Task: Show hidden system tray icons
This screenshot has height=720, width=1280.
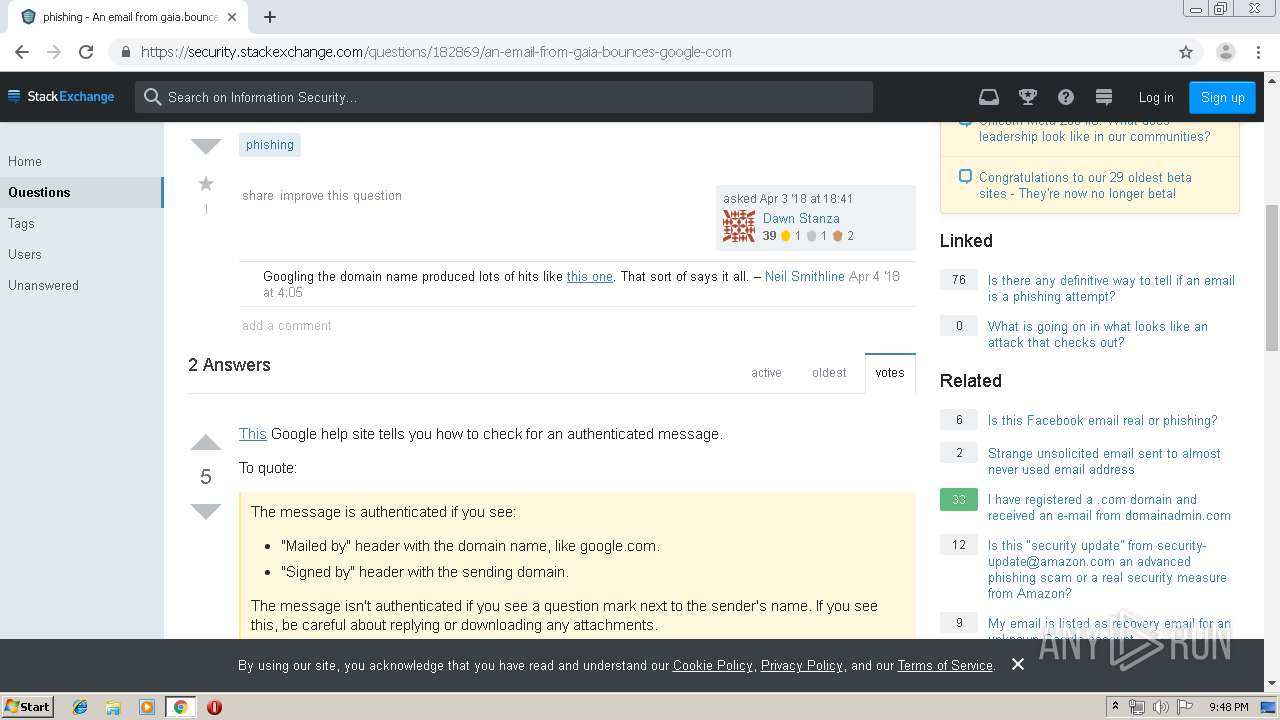Action: (x=1115, y=707)
